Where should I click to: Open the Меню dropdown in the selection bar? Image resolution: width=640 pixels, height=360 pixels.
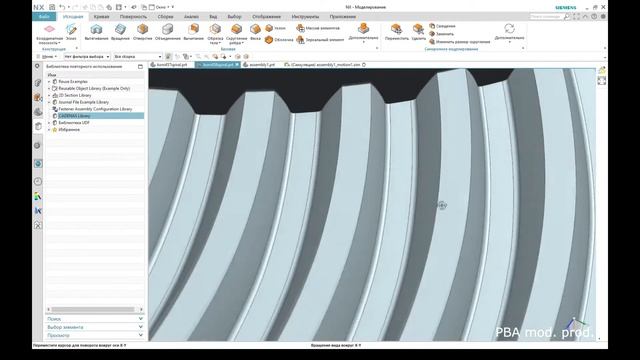(47, 56)
